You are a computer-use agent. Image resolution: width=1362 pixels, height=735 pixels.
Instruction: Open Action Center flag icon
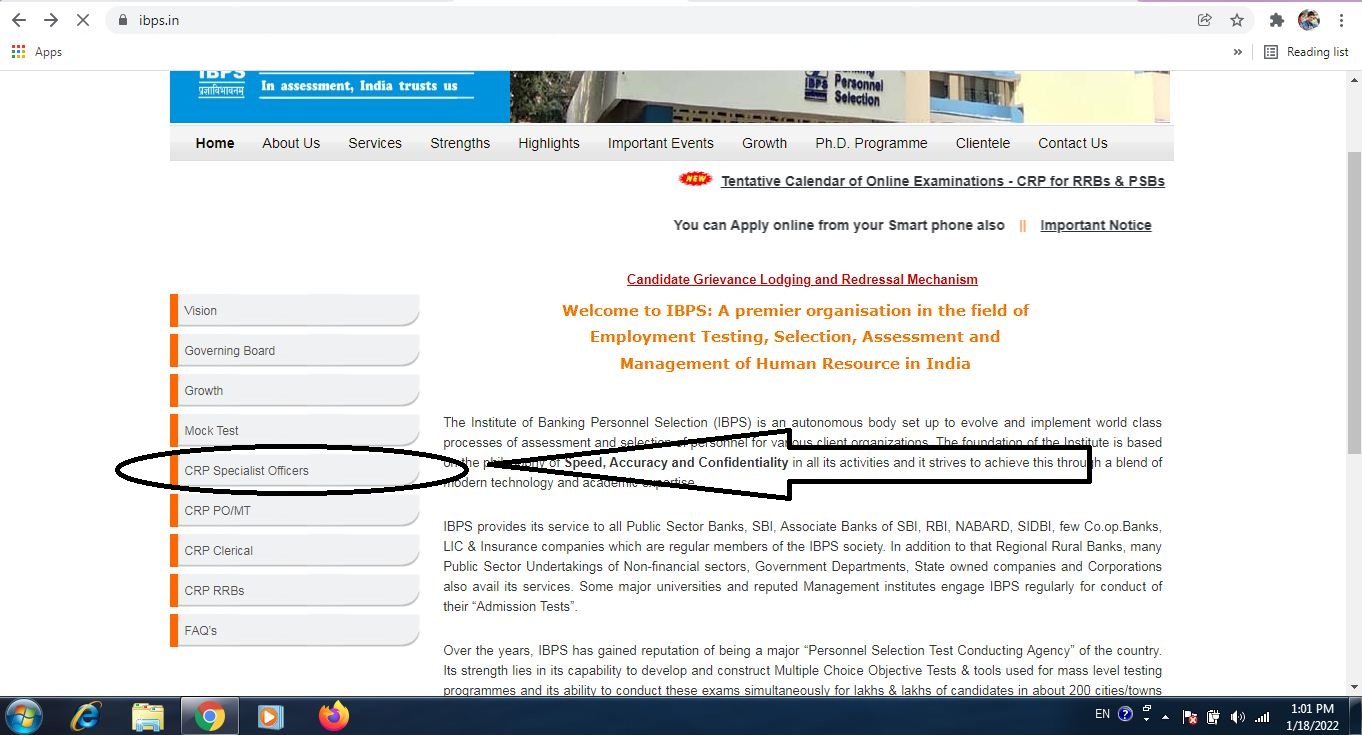tap(1190, 716)
